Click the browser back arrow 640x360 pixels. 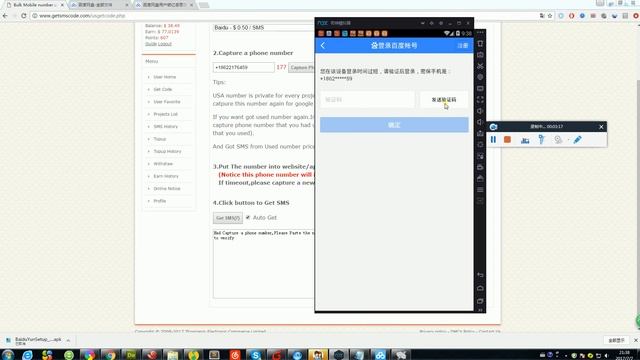click(5, 16)
